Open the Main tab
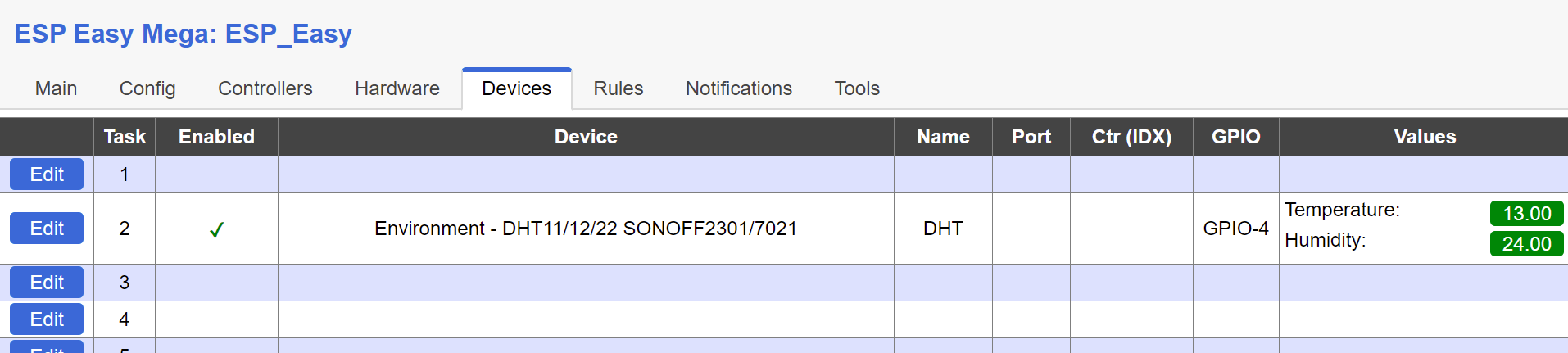 click(x=56, y=88)
